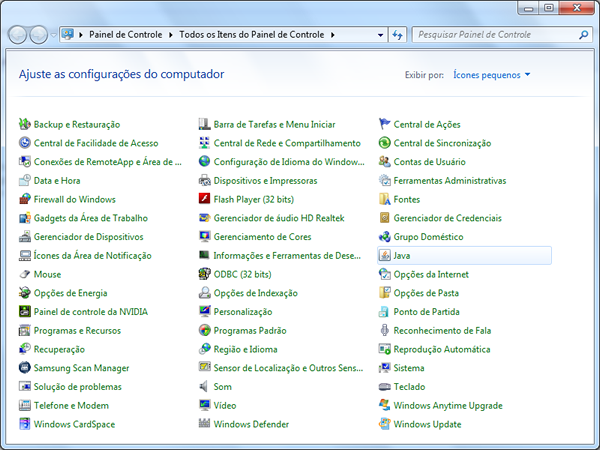This screenshot has height=450, width=600.
Task: Open Recuperação link
Action: [x=59, y=349]
